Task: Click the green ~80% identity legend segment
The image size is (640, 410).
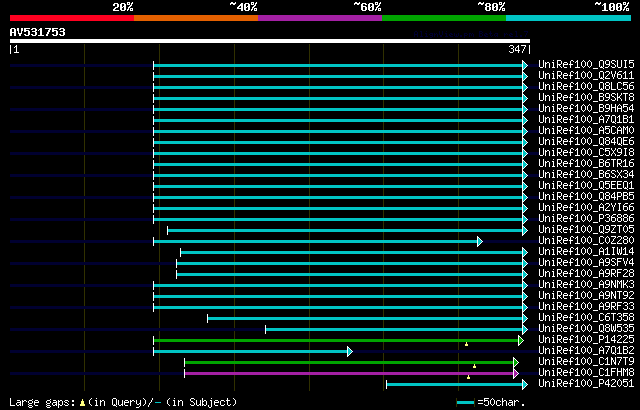Action: pyautogui.click(x=444, y=18)
